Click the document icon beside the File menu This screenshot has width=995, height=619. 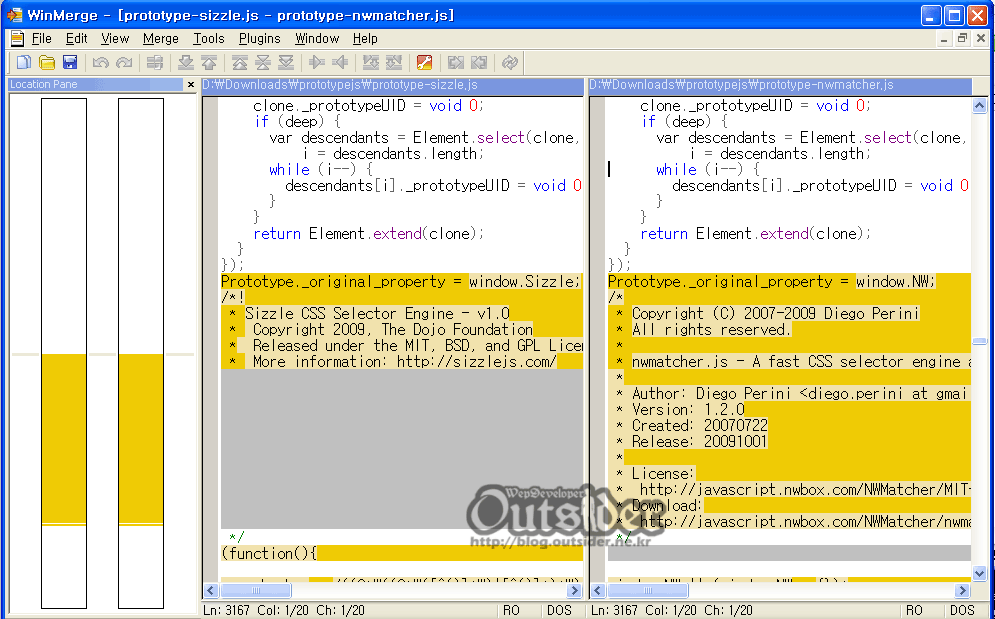(17, 39)
